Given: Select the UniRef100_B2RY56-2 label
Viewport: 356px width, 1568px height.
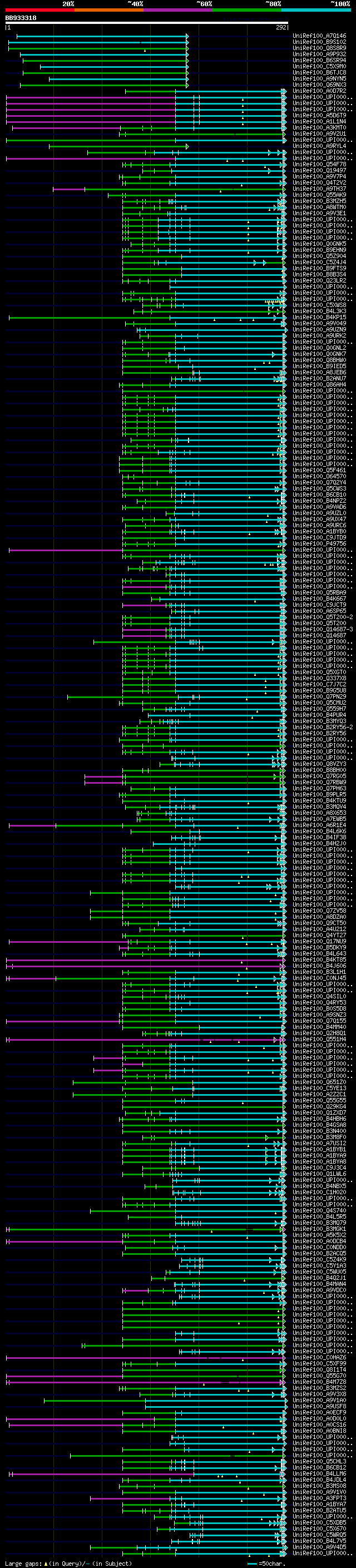Looking at the screenshot, I should [323, 728].
